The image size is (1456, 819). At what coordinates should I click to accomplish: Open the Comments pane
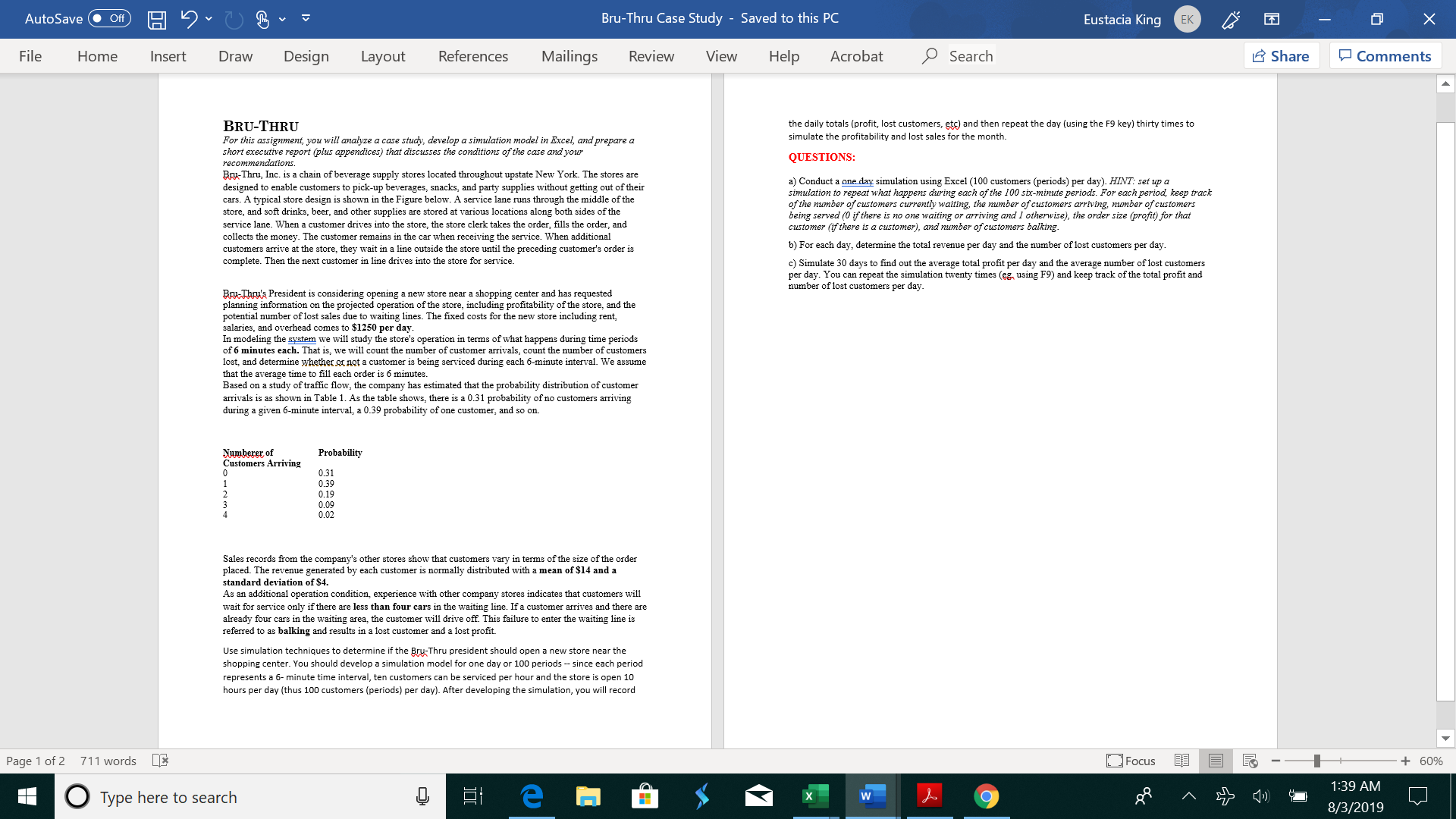(x=1385, y=55)
